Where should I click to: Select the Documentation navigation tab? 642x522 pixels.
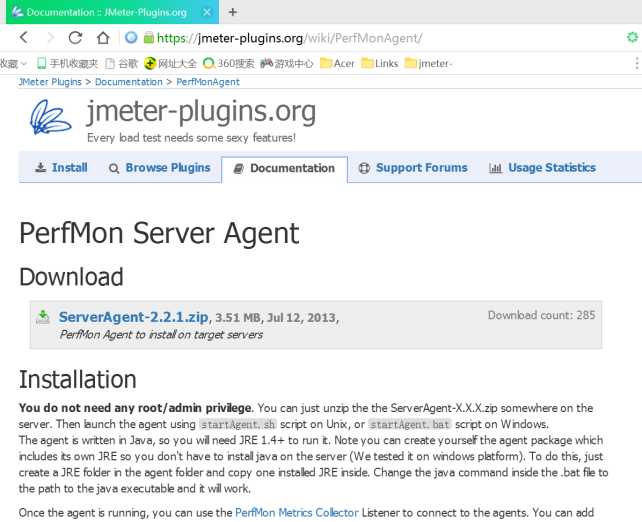(285, 169)
